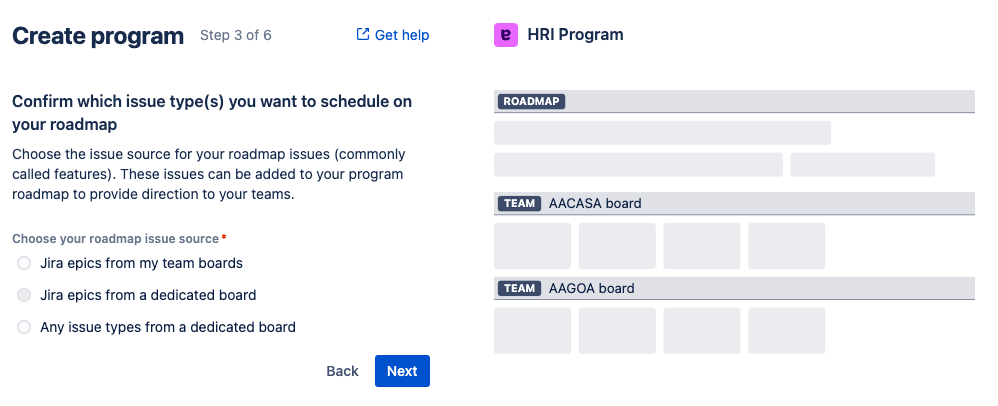Go Back to the previous step

(x=342, y=371)
